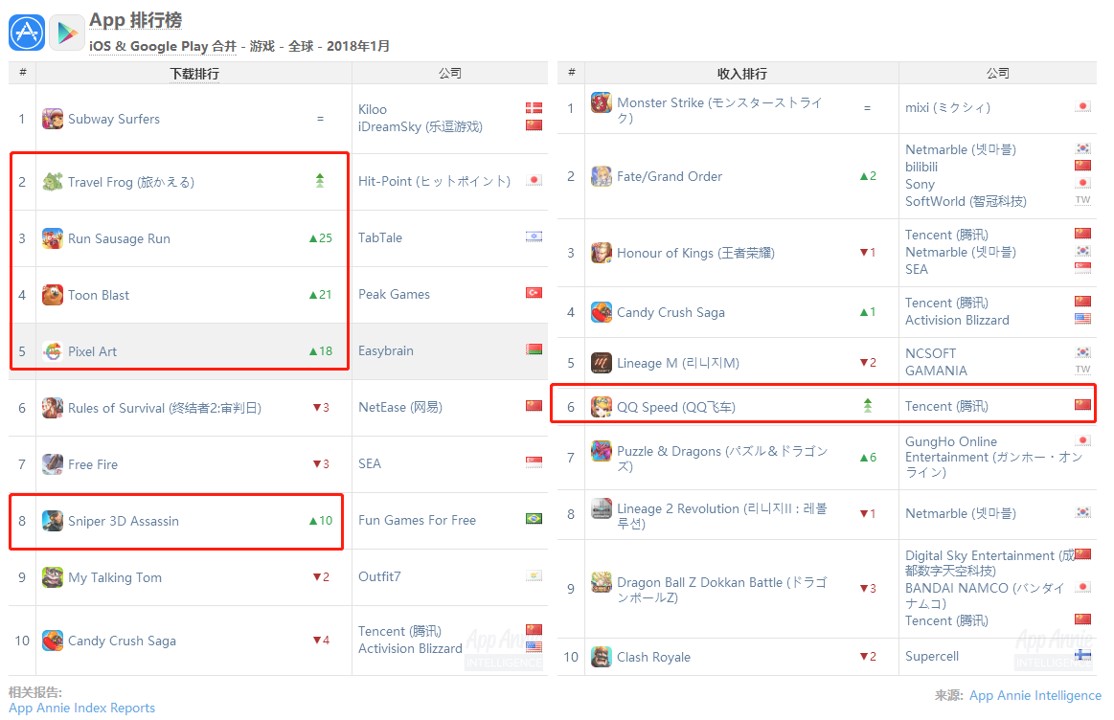The width and height of the screenshot is (1114, 720).
Task: Click the bilibili company name
Action: click(921, 167)
